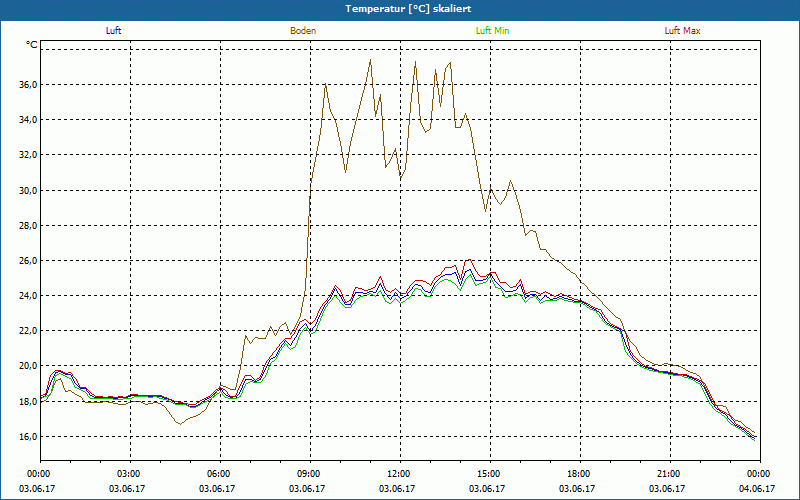Click the 16,0 y-axis value

click(28, 437)
